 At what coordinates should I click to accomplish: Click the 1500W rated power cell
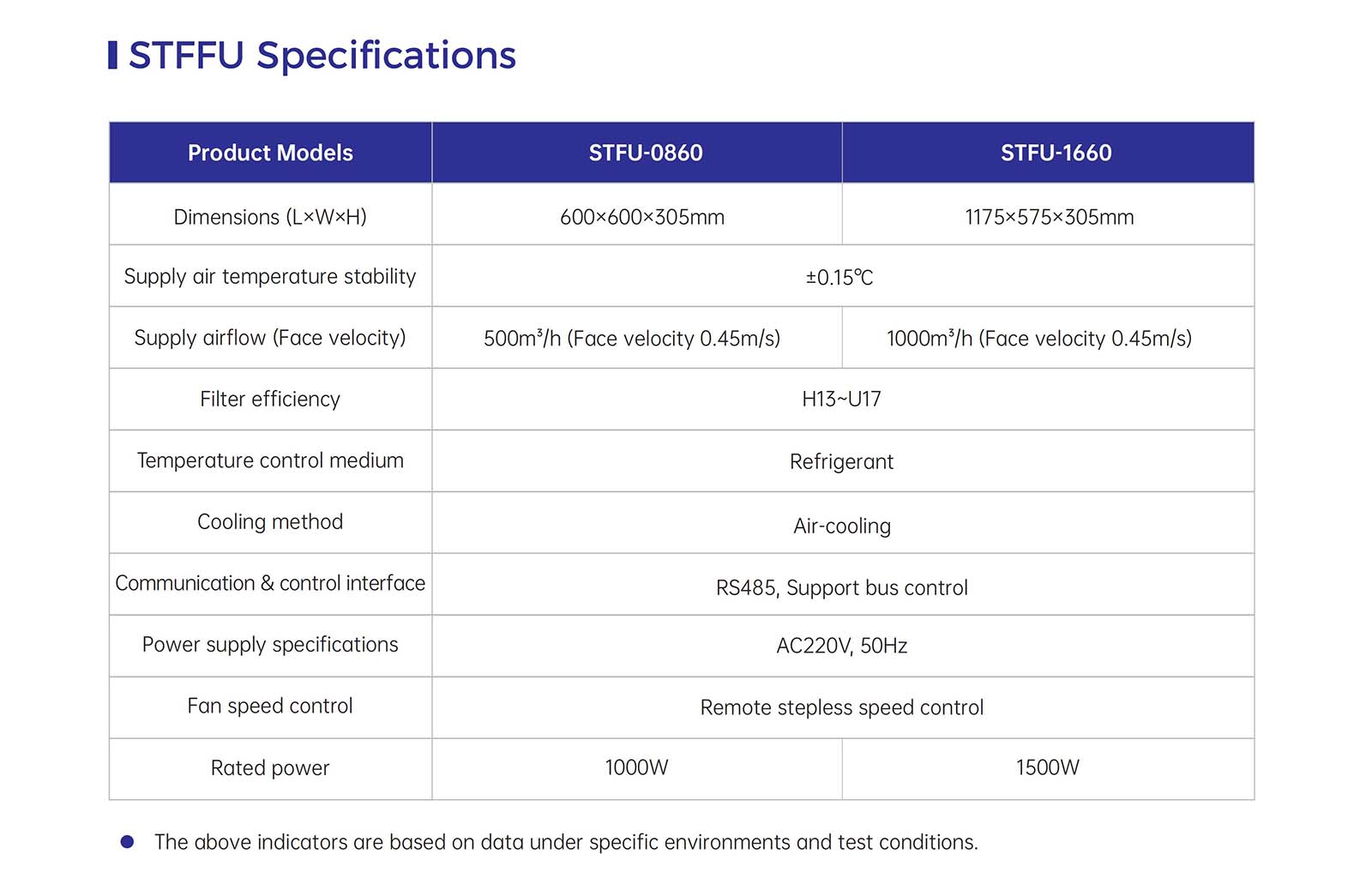coord(1048,769)
